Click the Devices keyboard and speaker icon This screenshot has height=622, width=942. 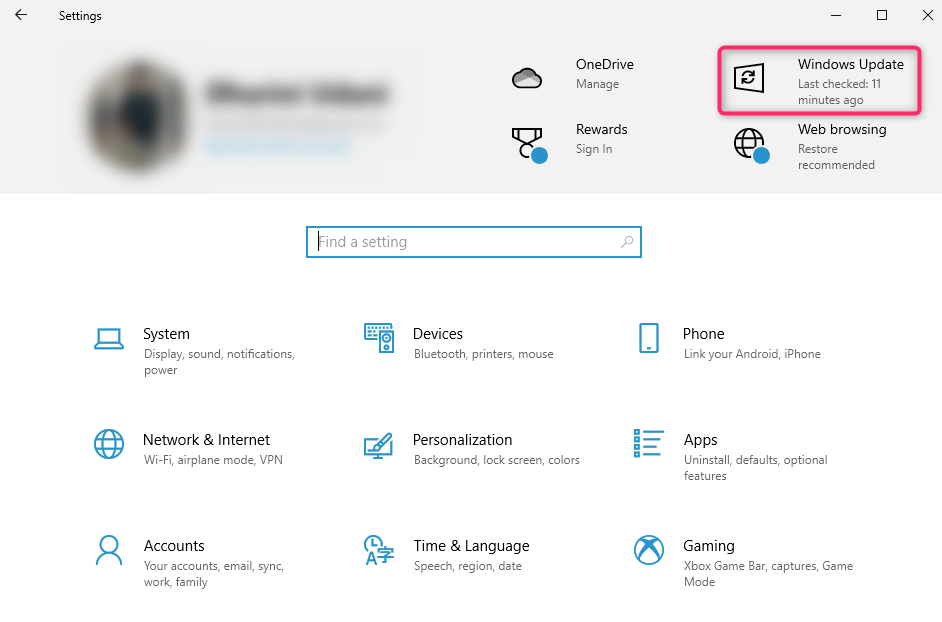[378, 338]
